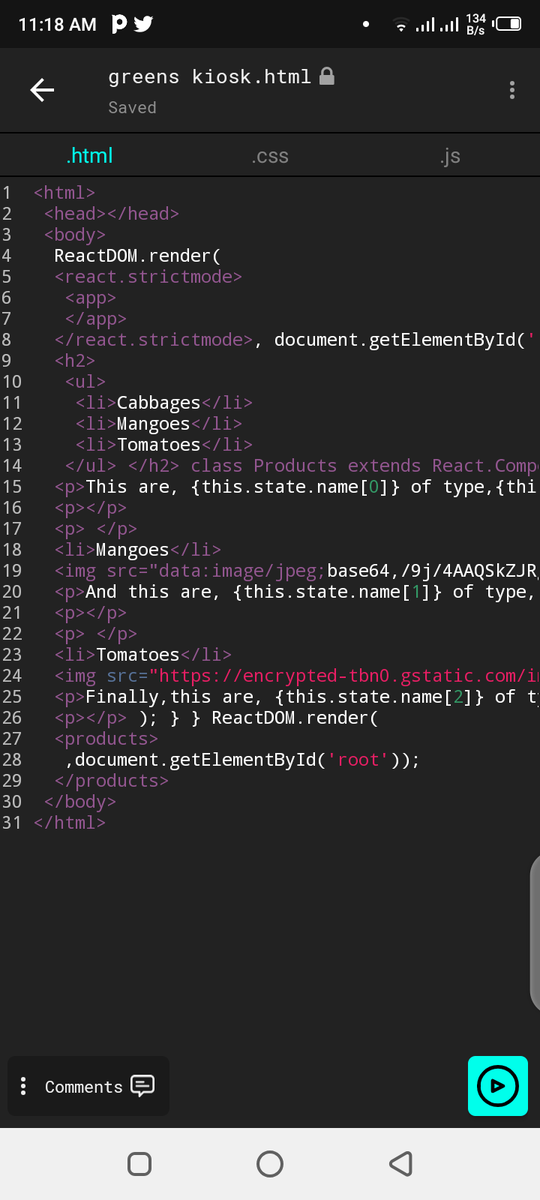This screenshot has width=540, height=1200.
Task: Click the <h2> tag on line 9
Action: [75, 360]
